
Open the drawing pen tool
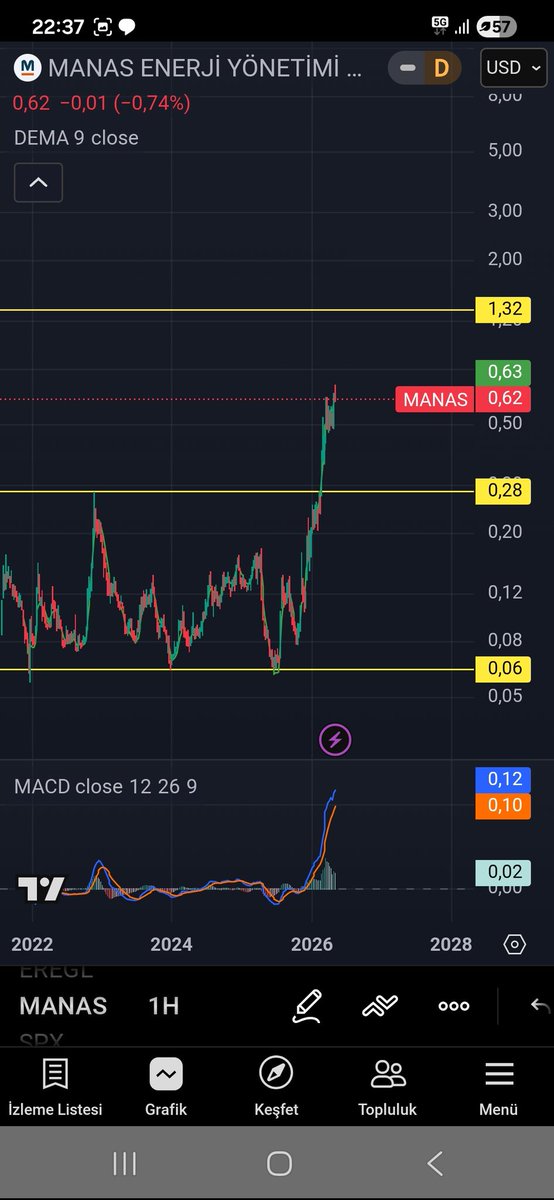[307, 1006]
